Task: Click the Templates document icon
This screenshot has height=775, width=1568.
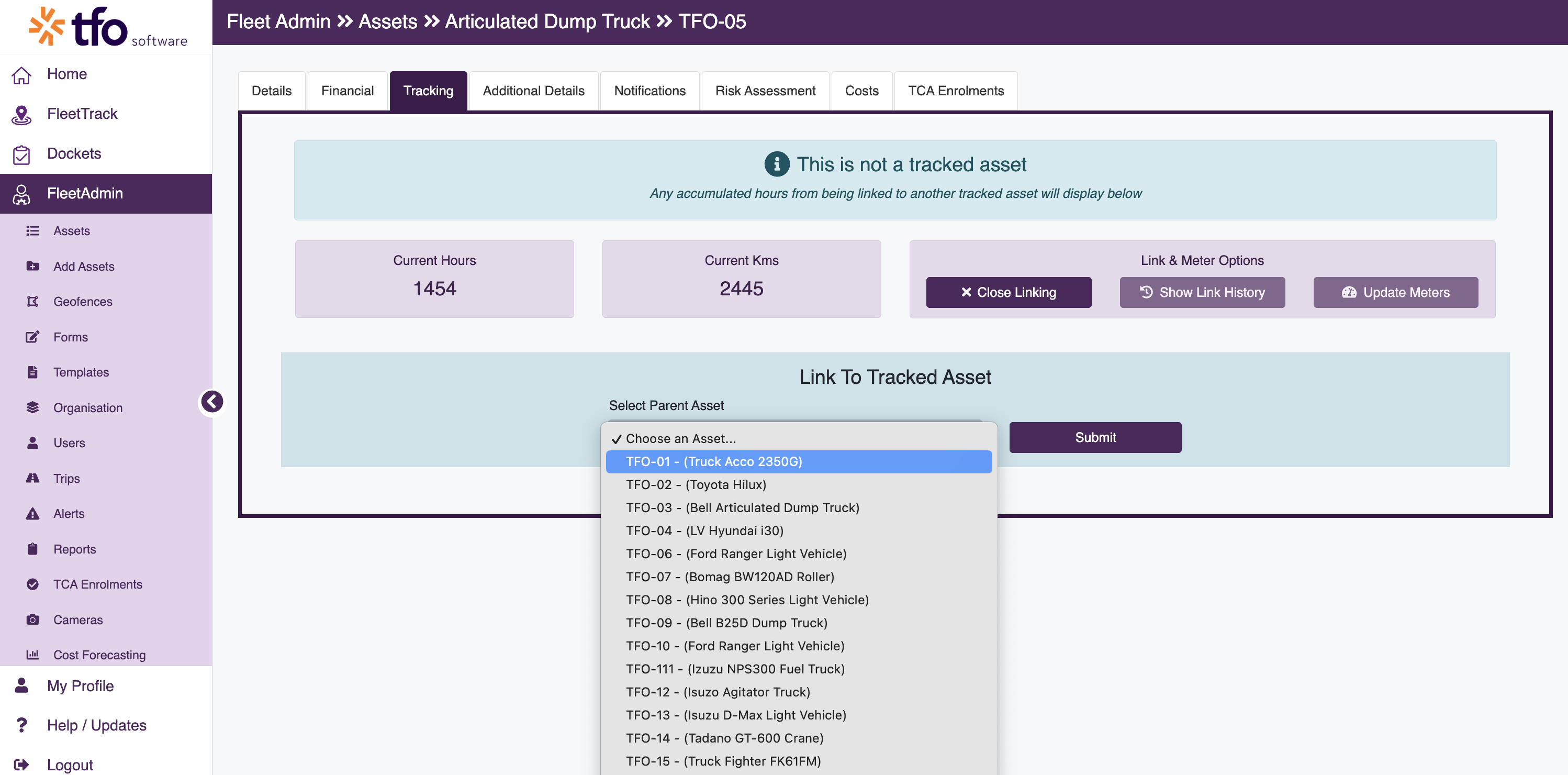Action: click(32, 372)
